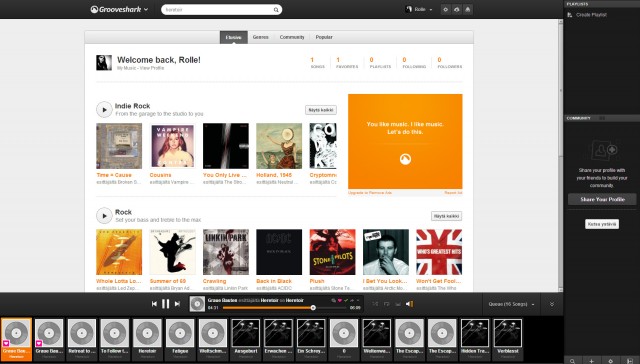Click the green checkmark library icon in player
The height and width of the screenshot is (364, 640).
pos(346,301)
